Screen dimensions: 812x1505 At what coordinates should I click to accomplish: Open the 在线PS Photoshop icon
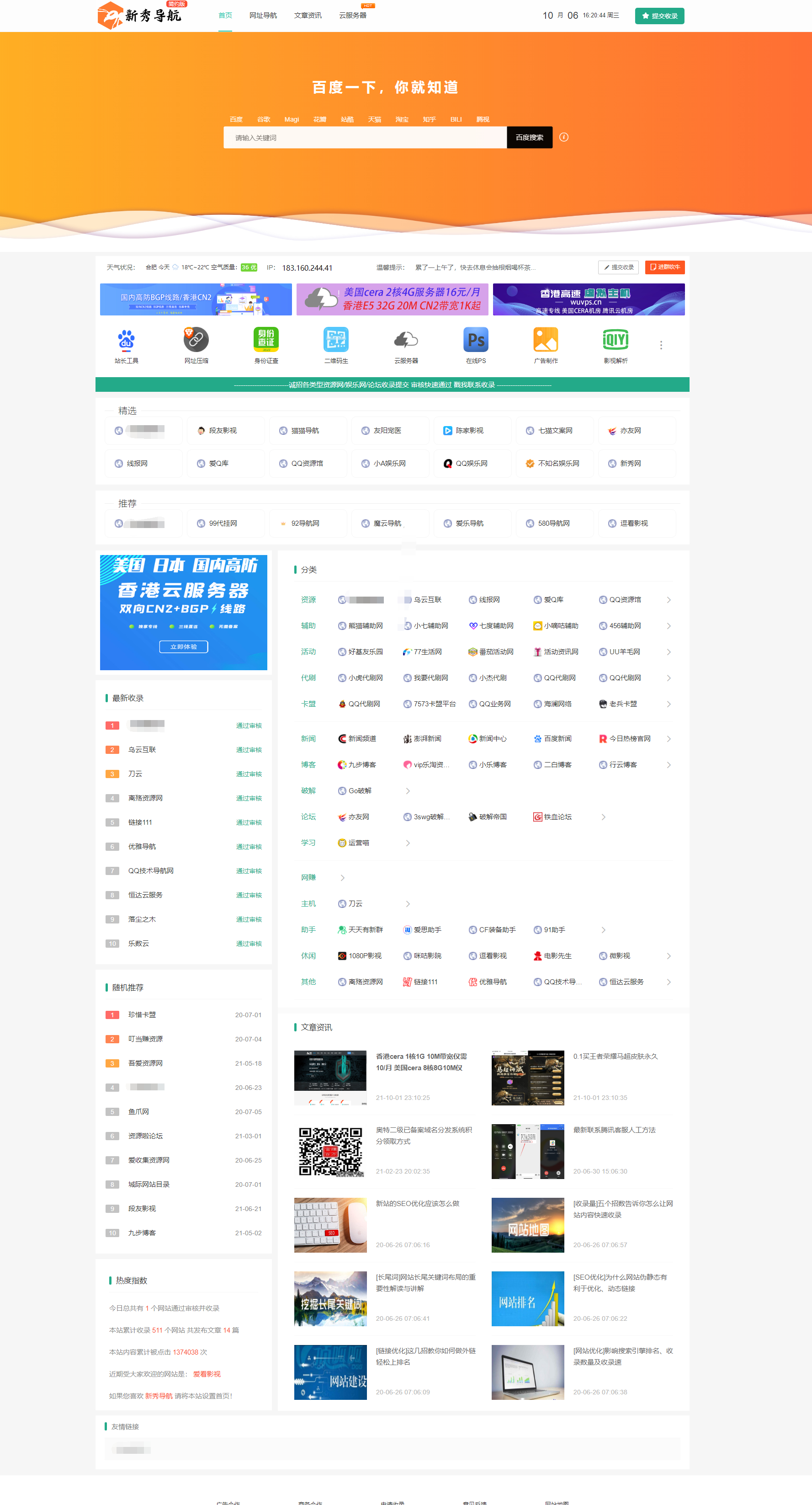[476, 340]
